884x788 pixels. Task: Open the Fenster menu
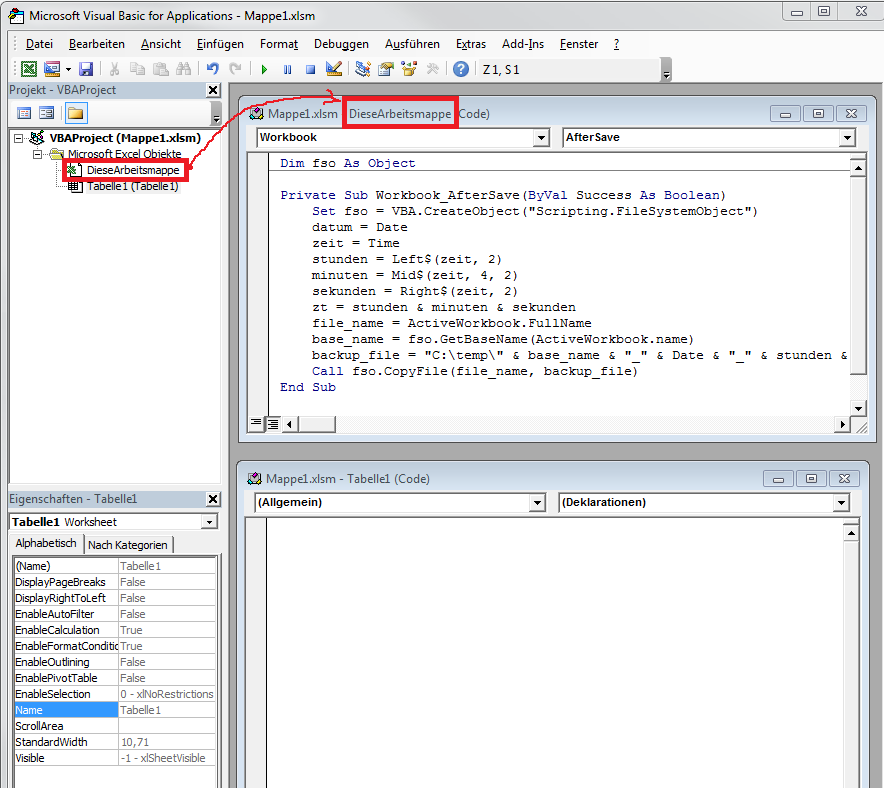(578, 44)
